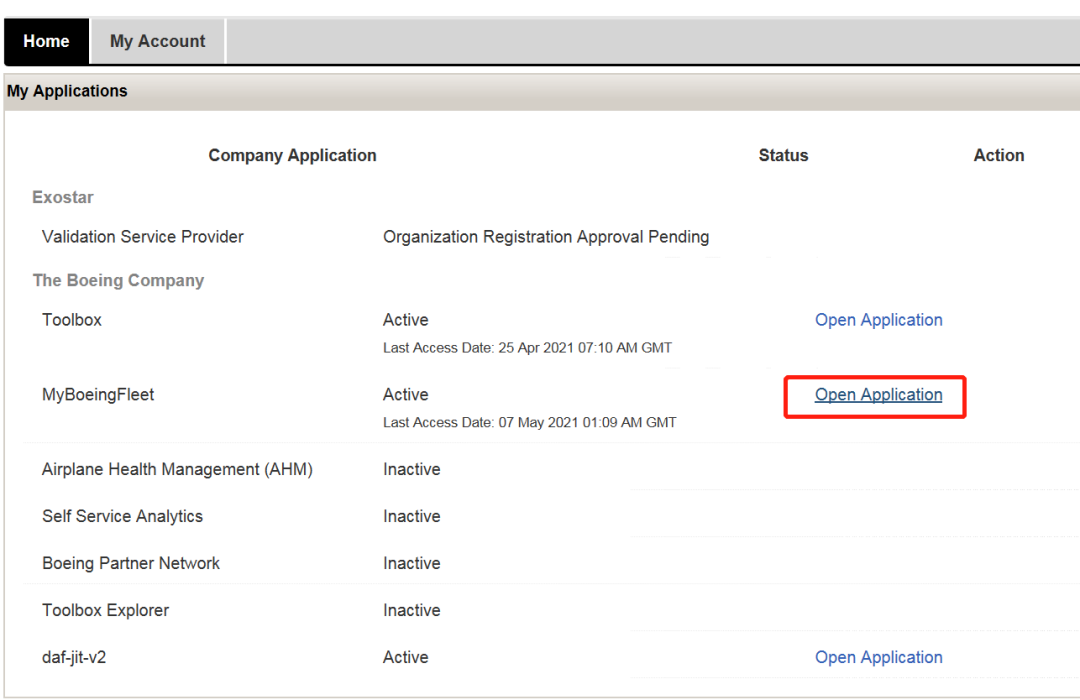Select the Toolbox Explorer entry
The width and height of the screenshot is (1080, 700).
point(105,610)
